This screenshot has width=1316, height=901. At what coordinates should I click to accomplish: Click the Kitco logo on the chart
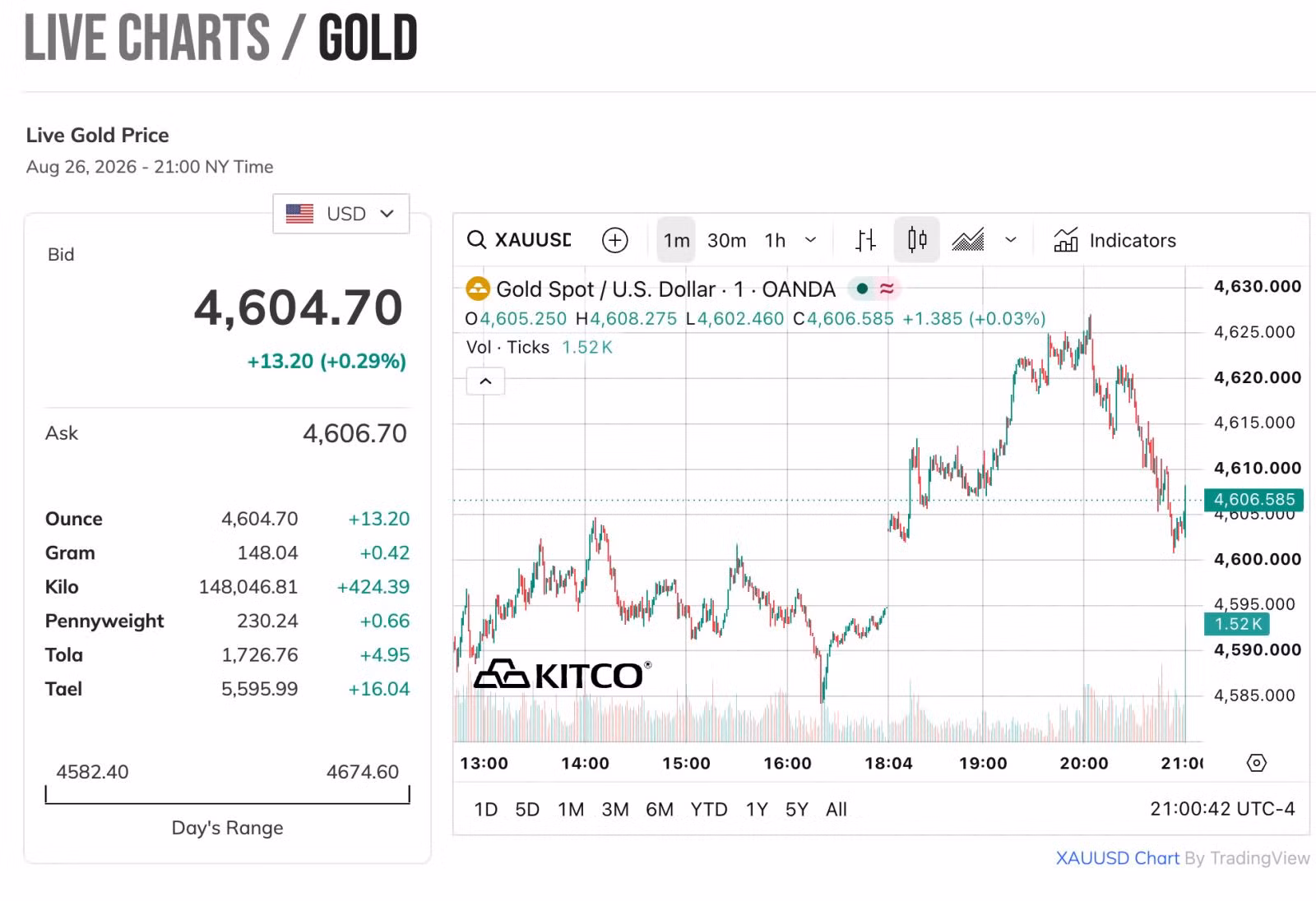563,675
